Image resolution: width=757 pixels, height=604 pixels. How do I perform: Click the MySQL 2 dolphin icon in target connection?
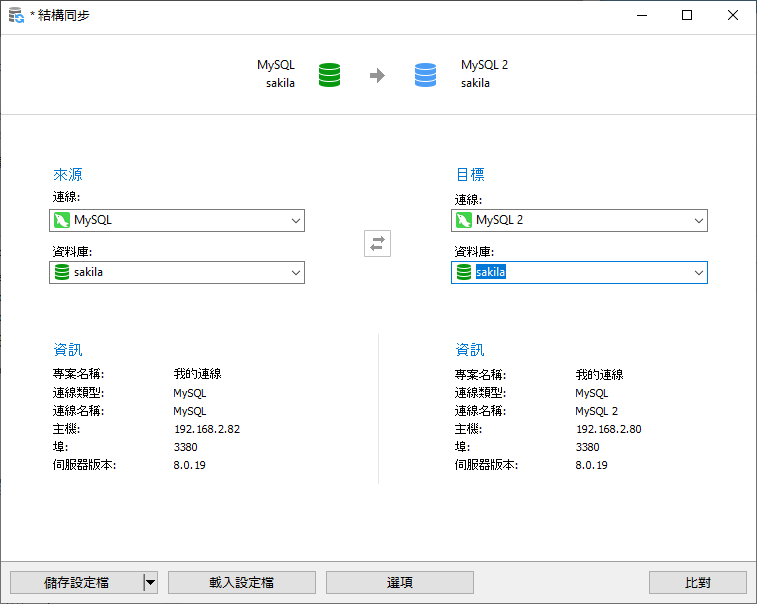pyautogui.click(x=464, y=220)
